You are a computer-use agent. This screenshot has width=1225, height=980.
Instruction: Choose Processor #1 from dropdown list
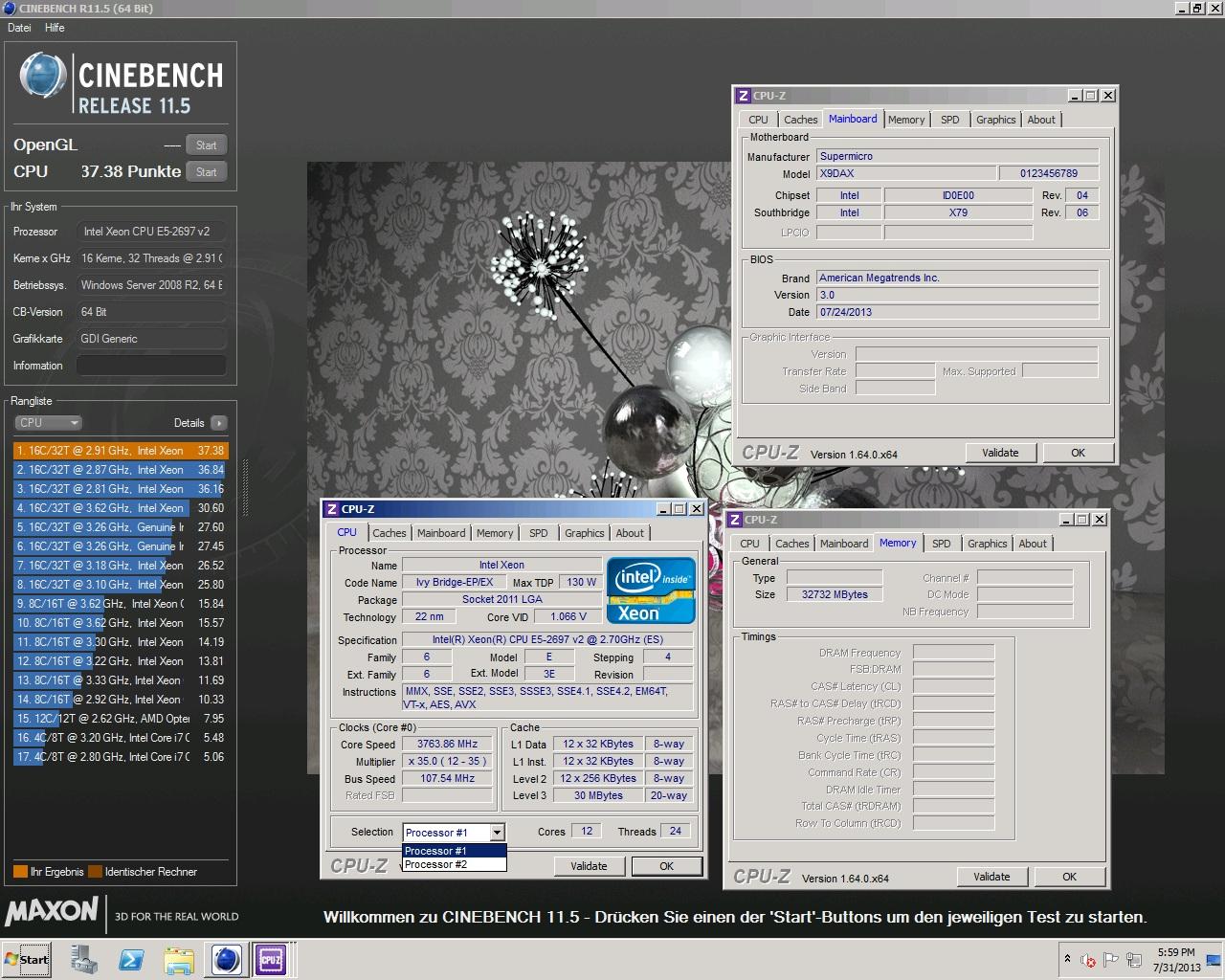455,851
